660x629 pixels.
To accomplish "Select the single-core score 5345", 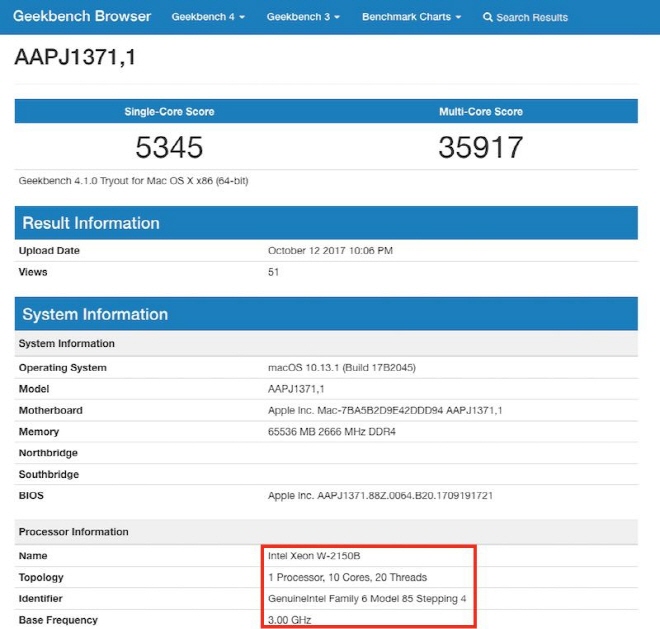I will coord(169,147).
